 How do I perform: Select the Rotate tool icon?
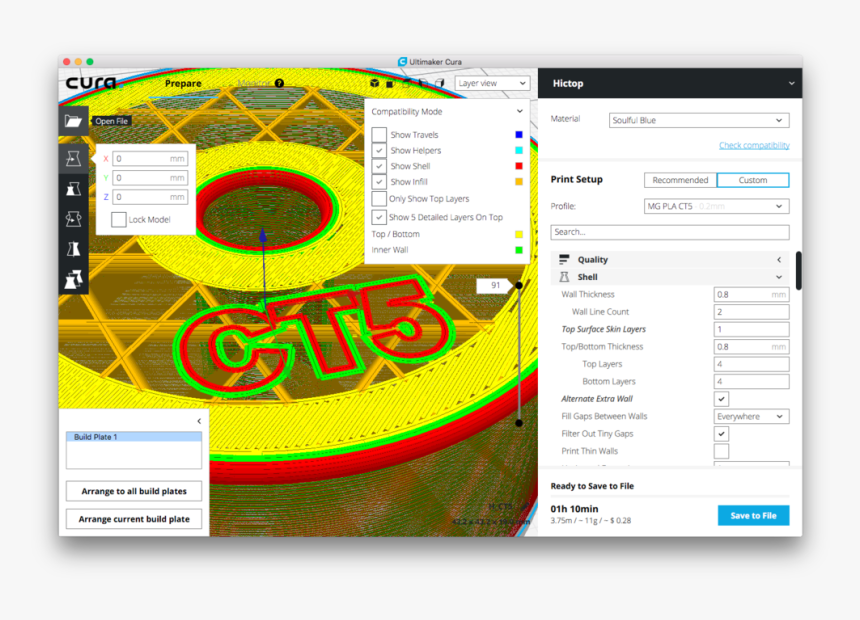pos(73,219)
